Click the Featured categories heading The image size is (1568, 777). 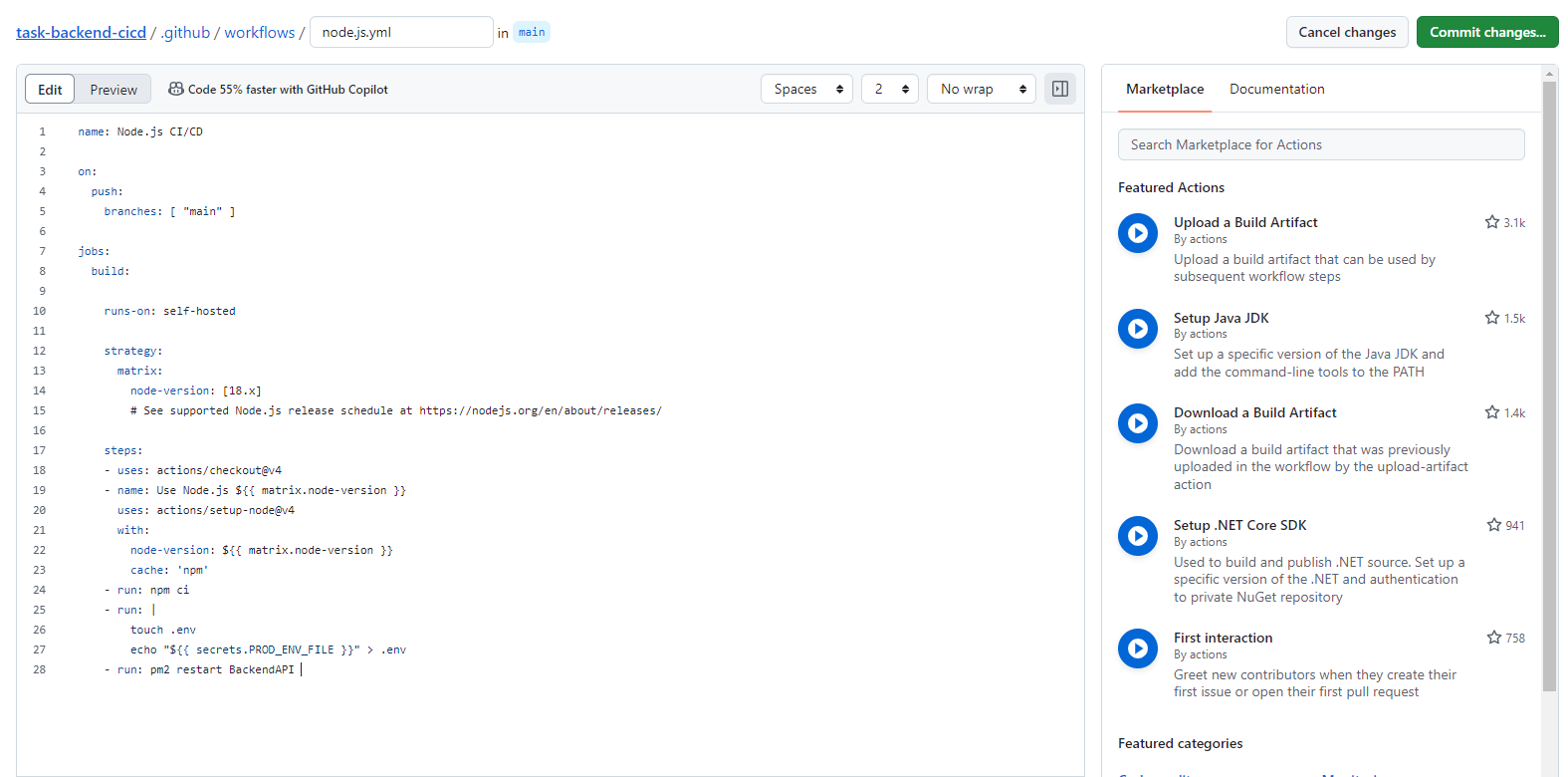point(1180,743)
